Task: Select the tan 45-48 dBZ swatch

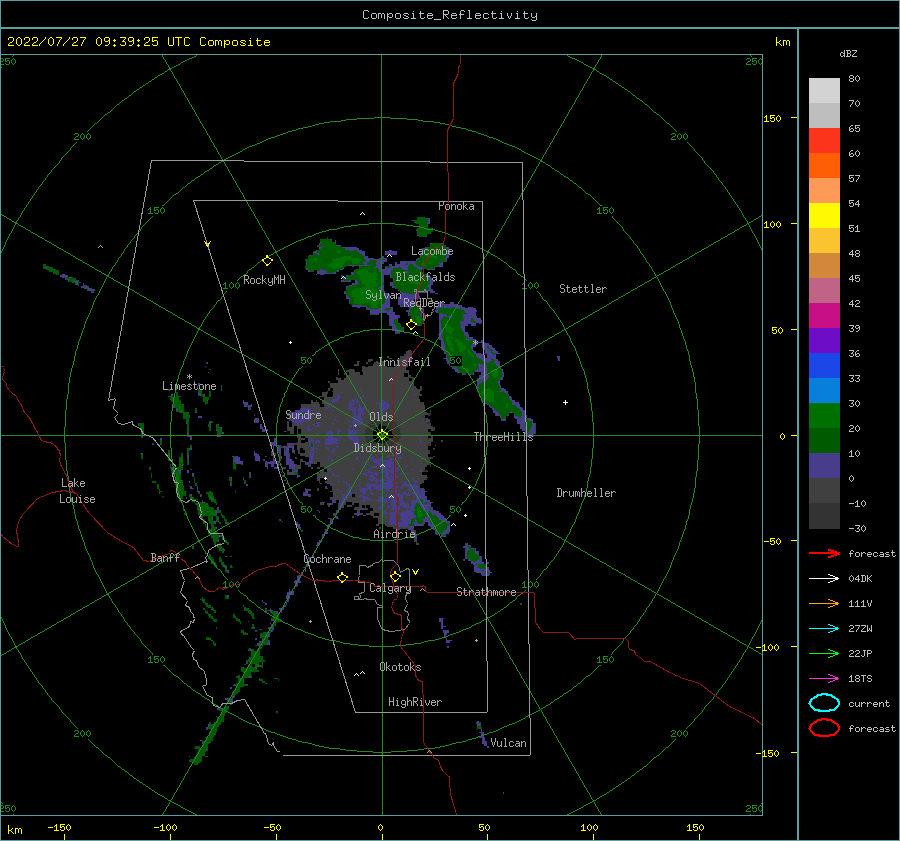Action: [x=824, y=265]
